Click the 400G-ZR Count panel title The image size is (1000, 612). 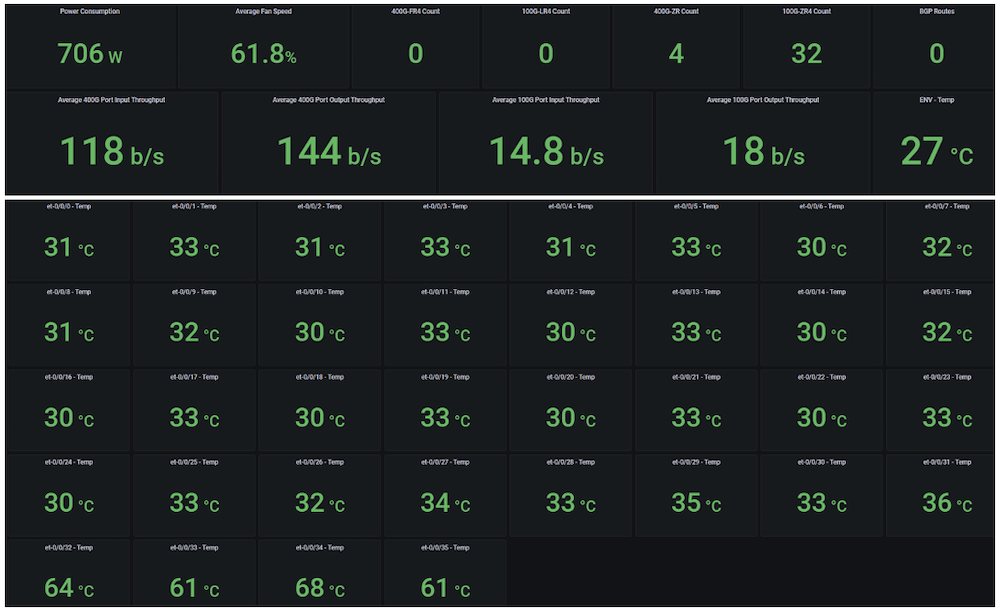(x=675, y=12)
